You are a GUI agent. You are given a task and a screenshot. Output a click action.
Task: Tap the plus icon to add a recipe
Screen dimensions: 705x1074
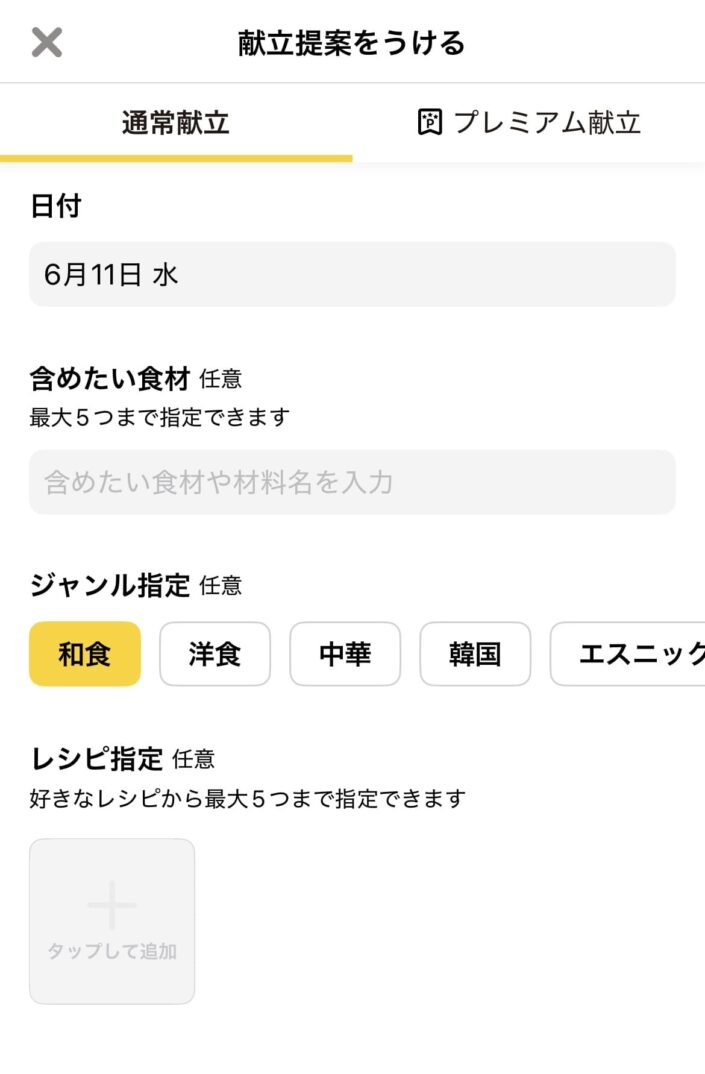(x=112, y=905)
